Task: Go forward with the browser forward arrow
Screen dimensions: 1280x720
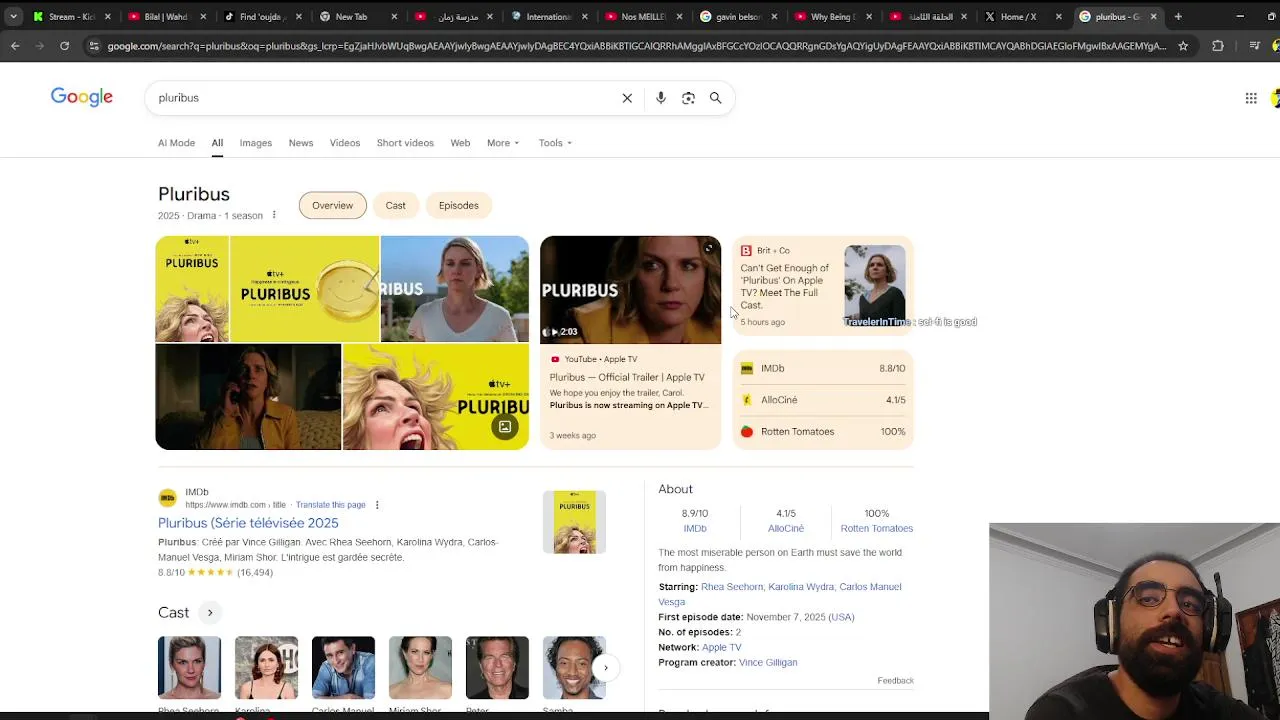Action: coord(40,46)
